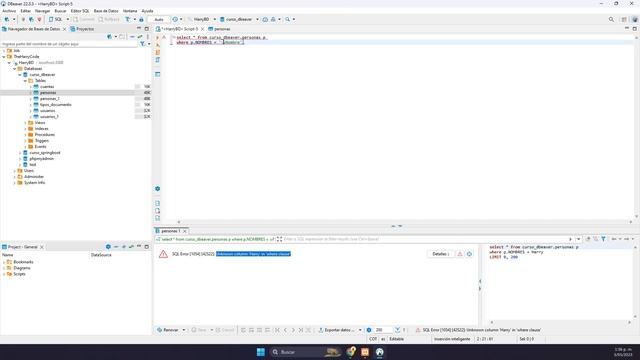This screenshot has height=360, width=640.
Task: Open the Auto commit mode selector
Action: point(159,19)
